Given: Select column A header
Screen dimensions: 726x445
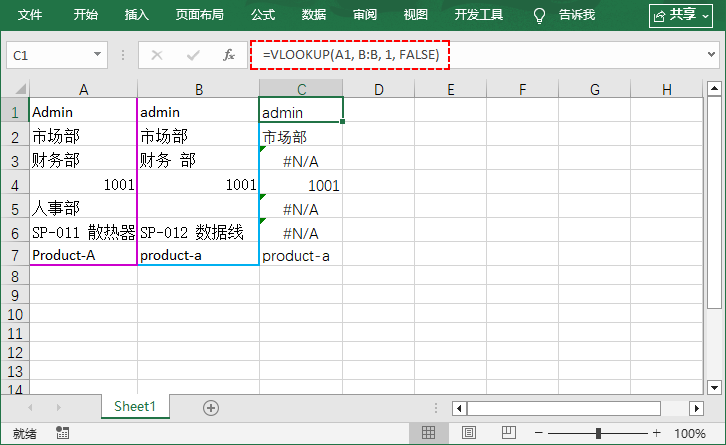Looking at the screenshot, I should click(x=83, y=89).
